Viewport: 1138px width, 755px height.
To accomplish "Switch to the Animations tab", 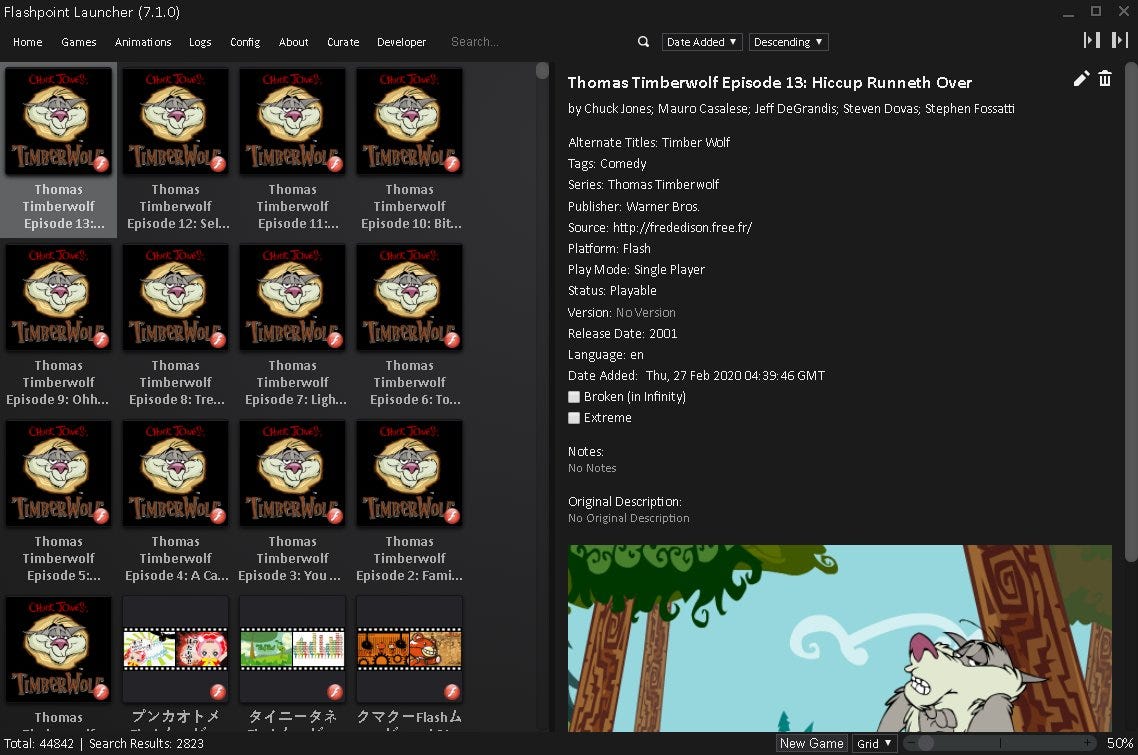I will [x=143, y=42].
